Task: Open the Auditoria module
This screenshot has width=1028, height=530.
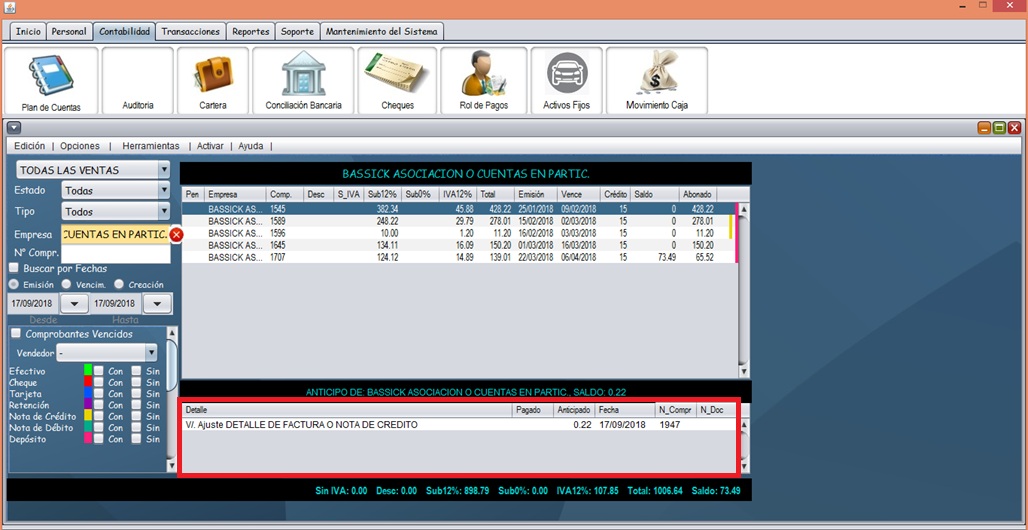Action: 138,80
